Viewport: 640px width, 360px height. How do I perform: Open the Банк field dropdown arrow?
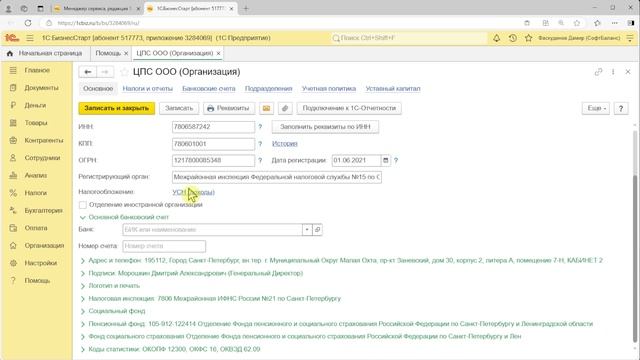[307, 230]
